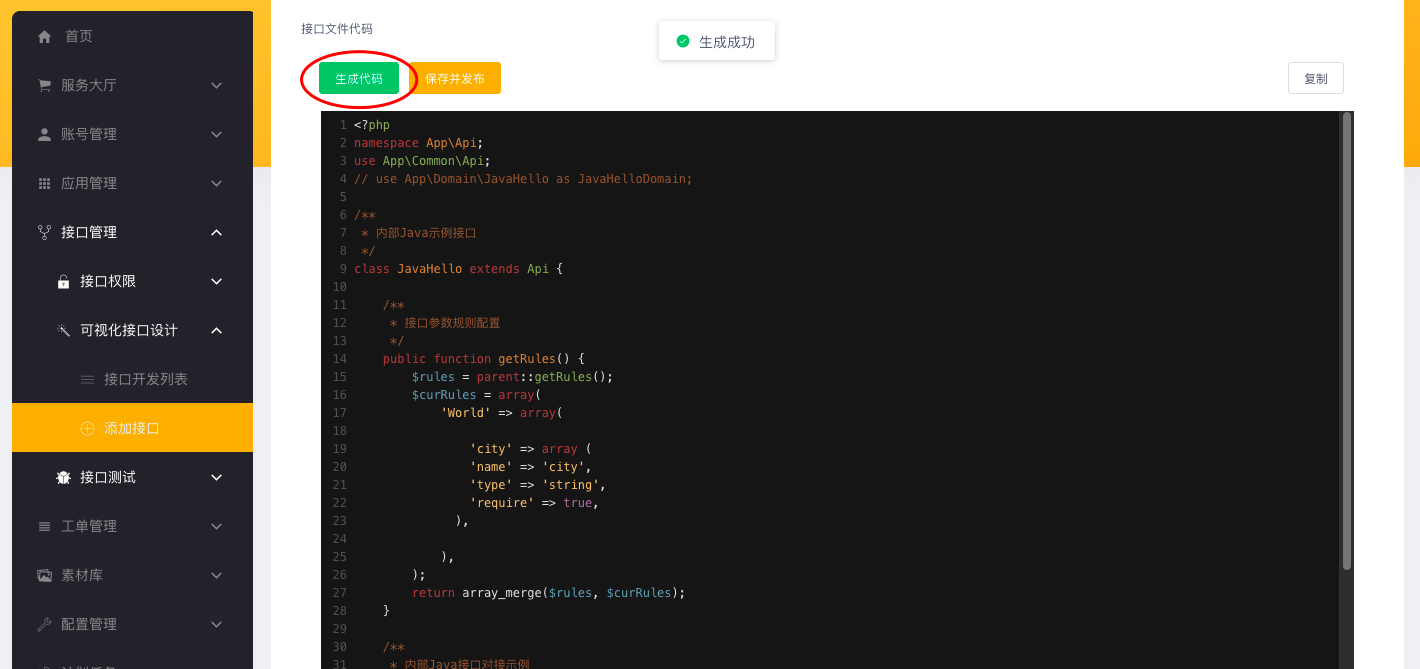Image resolution: width=1420 pixels, height=669 pixels.
Task: Expand the 接口测试 chevron
Action: tap(216, 477)
